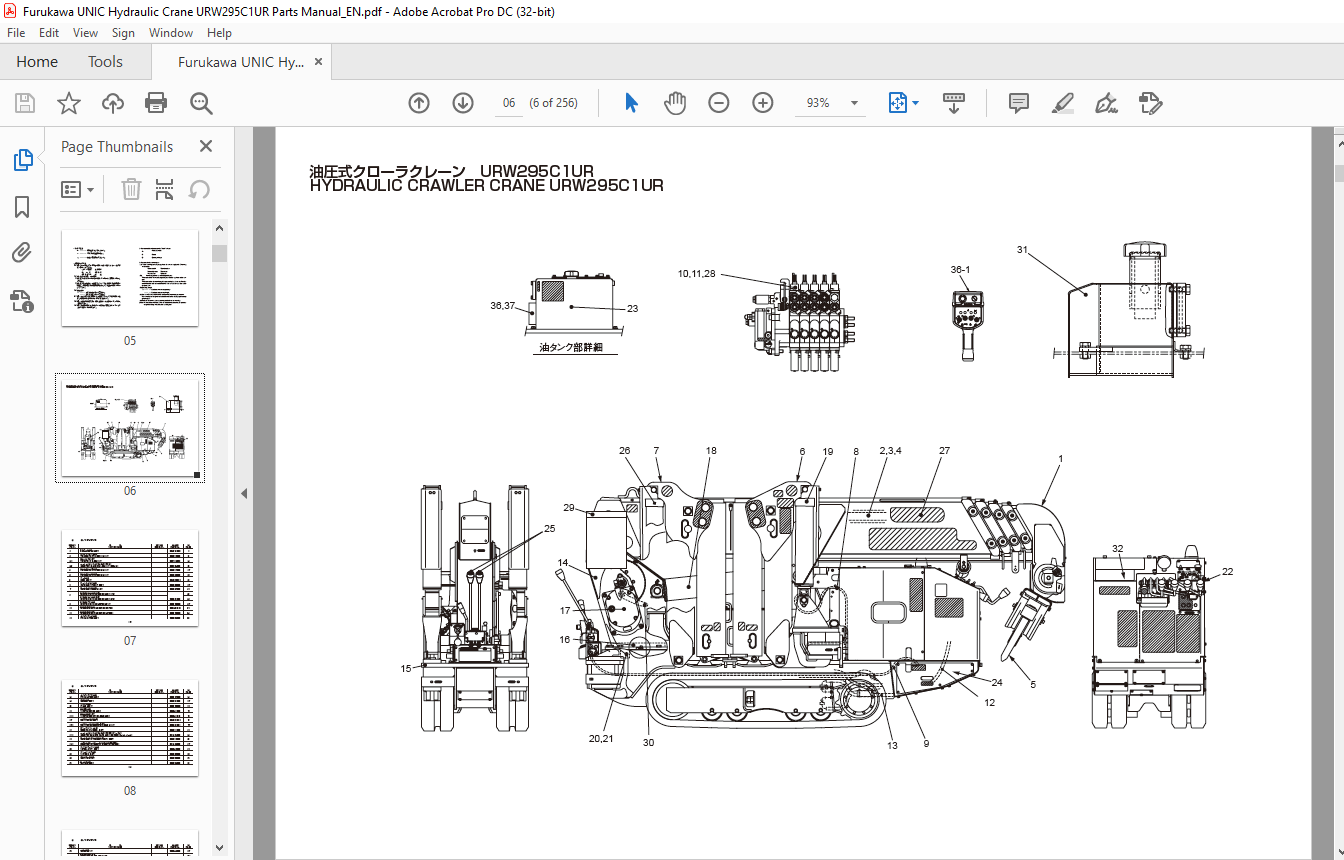Upload the file to cloud
The width and height of the screenshot is (1344, 860).
click(x=113, y=103)
